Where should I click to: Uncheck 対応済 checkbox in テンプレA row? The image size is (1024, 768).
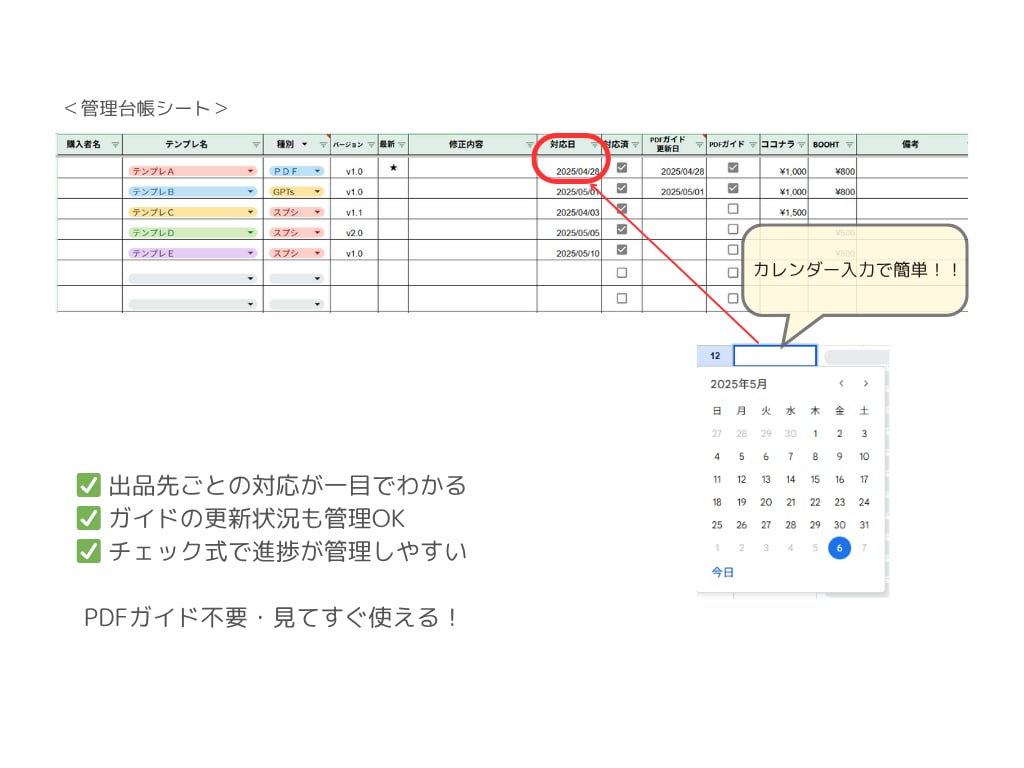tap(622, 168)
